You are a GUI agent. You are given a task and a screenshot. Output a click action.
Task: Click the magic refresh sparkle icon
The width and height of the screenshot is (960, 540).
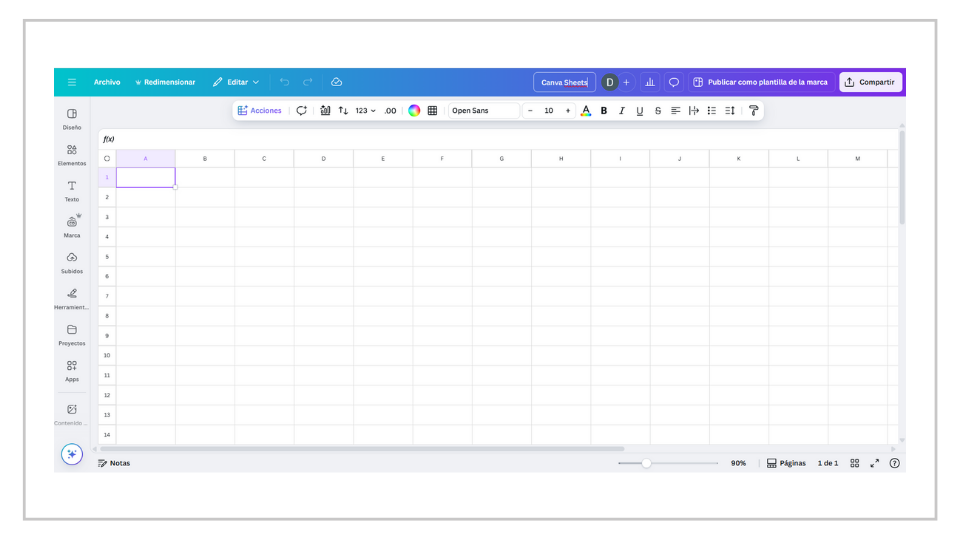point(301,111)
